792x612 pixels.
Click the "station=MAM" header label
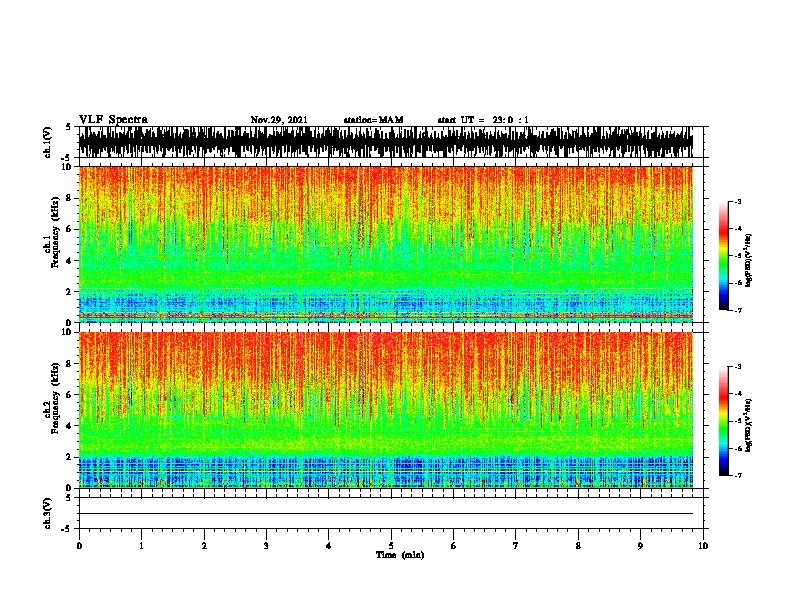point(373,120)
